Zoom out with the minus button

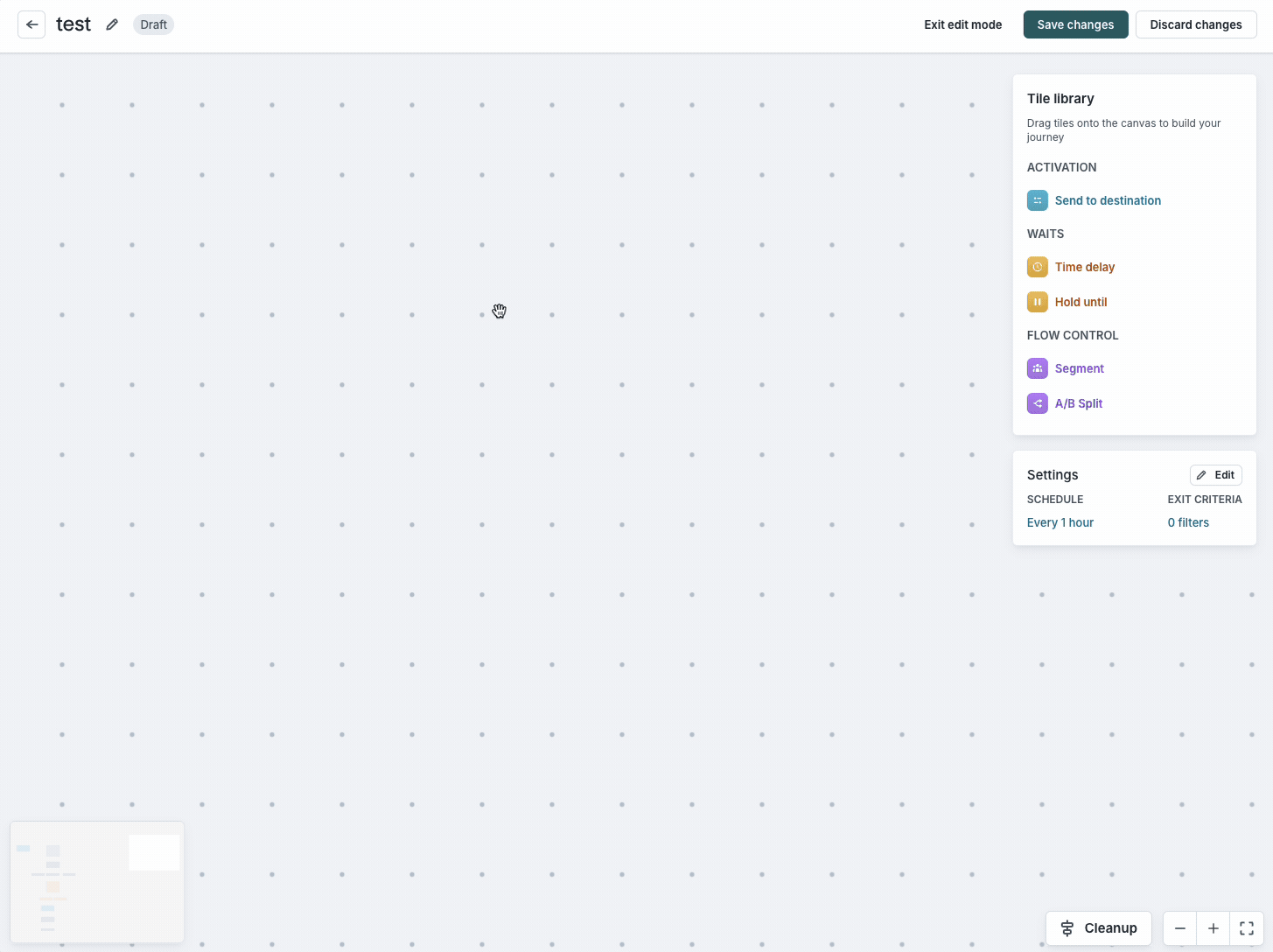(x=1180, y=928)
